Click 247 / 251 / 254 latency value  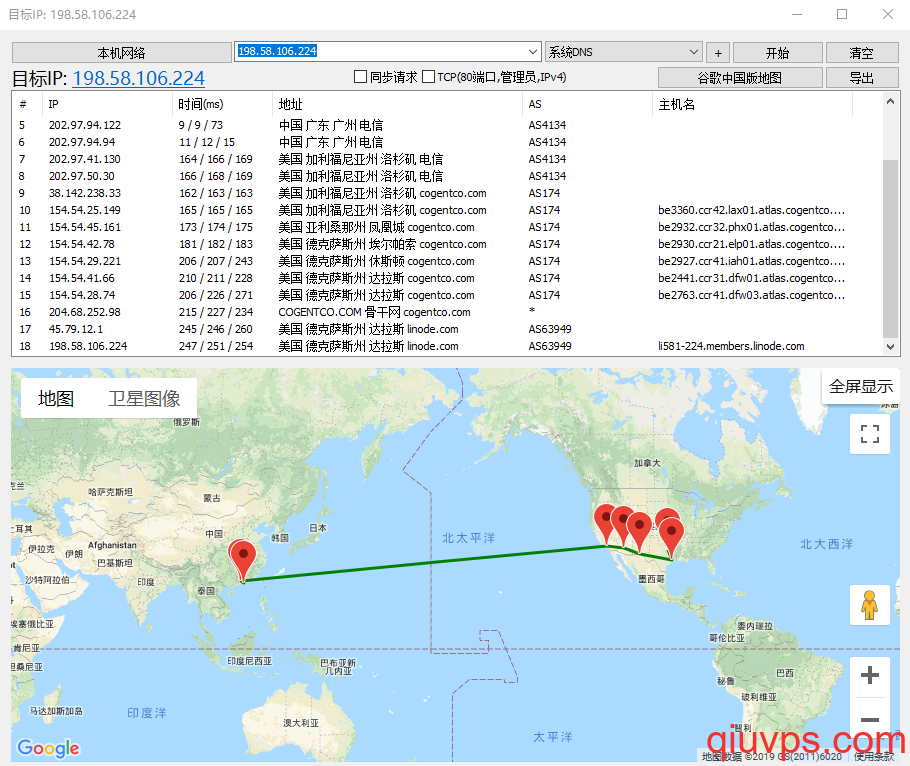coord(216,346)
